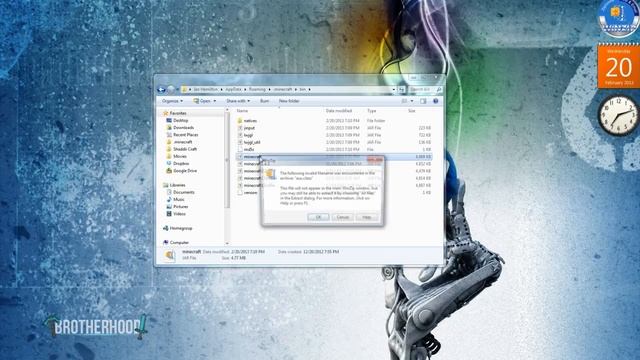The image size is (640, 360).
Task: Sort by Size column header
Action: point(412,111)
